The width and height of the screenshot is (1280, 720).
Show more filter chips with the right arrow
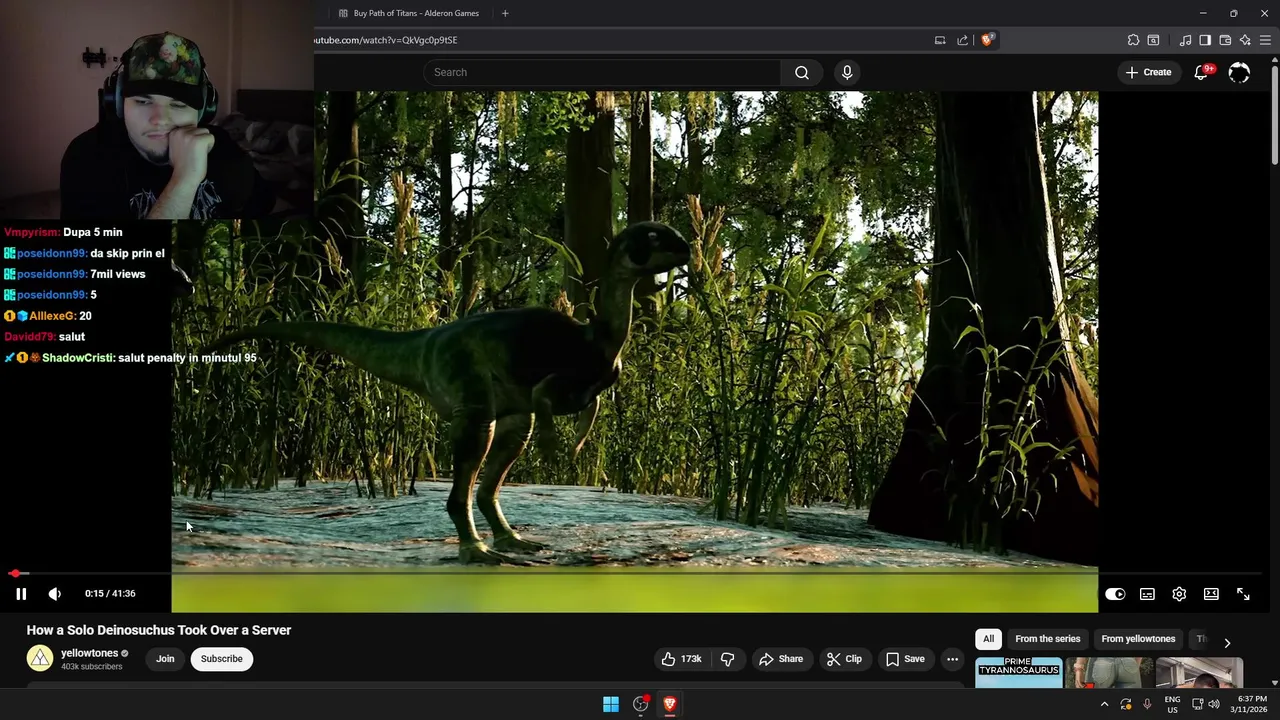(1227, 642)
